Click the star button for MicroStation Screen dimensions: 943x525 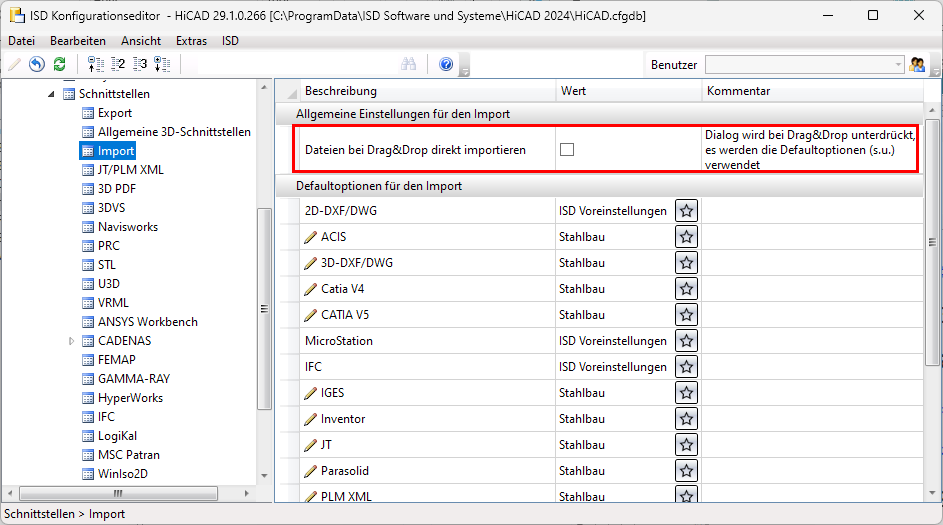click(x=686, y=341)
